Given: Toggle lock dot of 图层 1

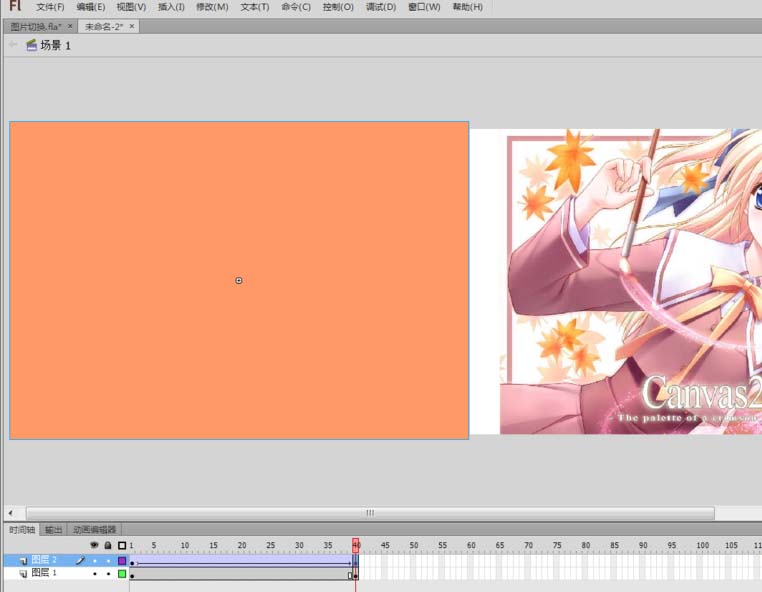Looking at the screenshot, I should click(x=108, y=574).
